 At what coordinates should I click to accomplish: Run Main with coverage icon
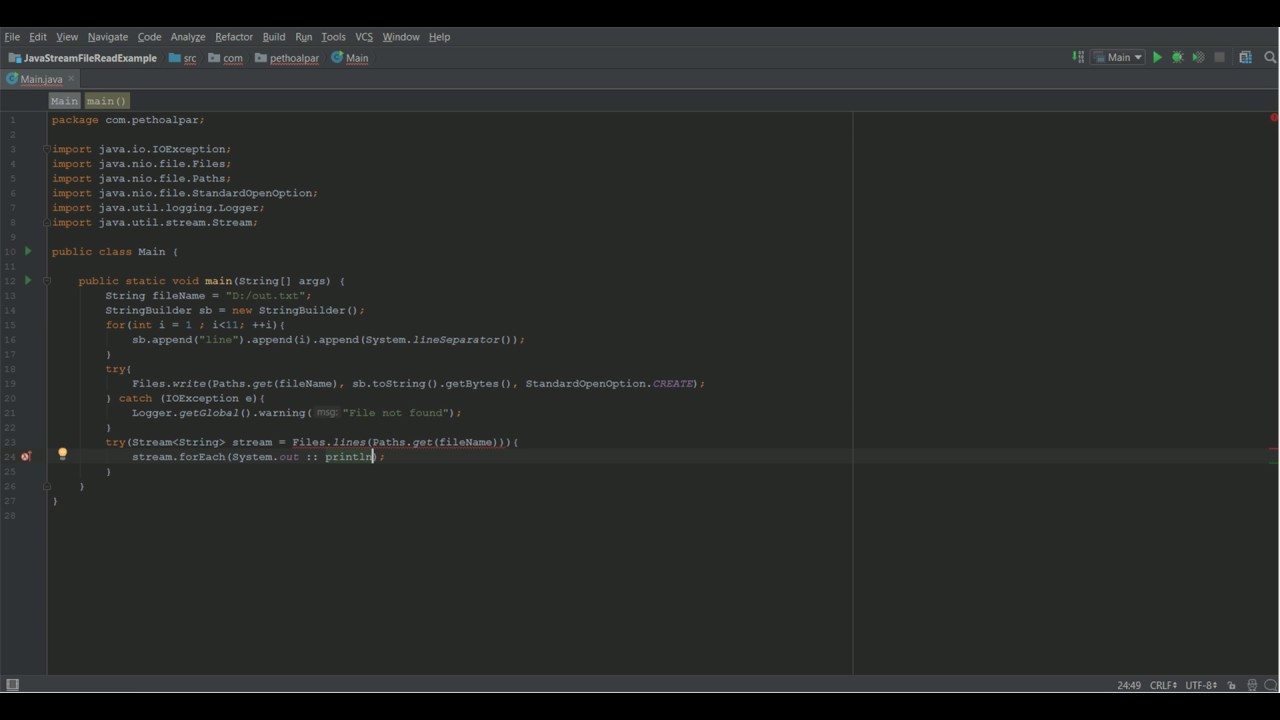(1198, 58)
